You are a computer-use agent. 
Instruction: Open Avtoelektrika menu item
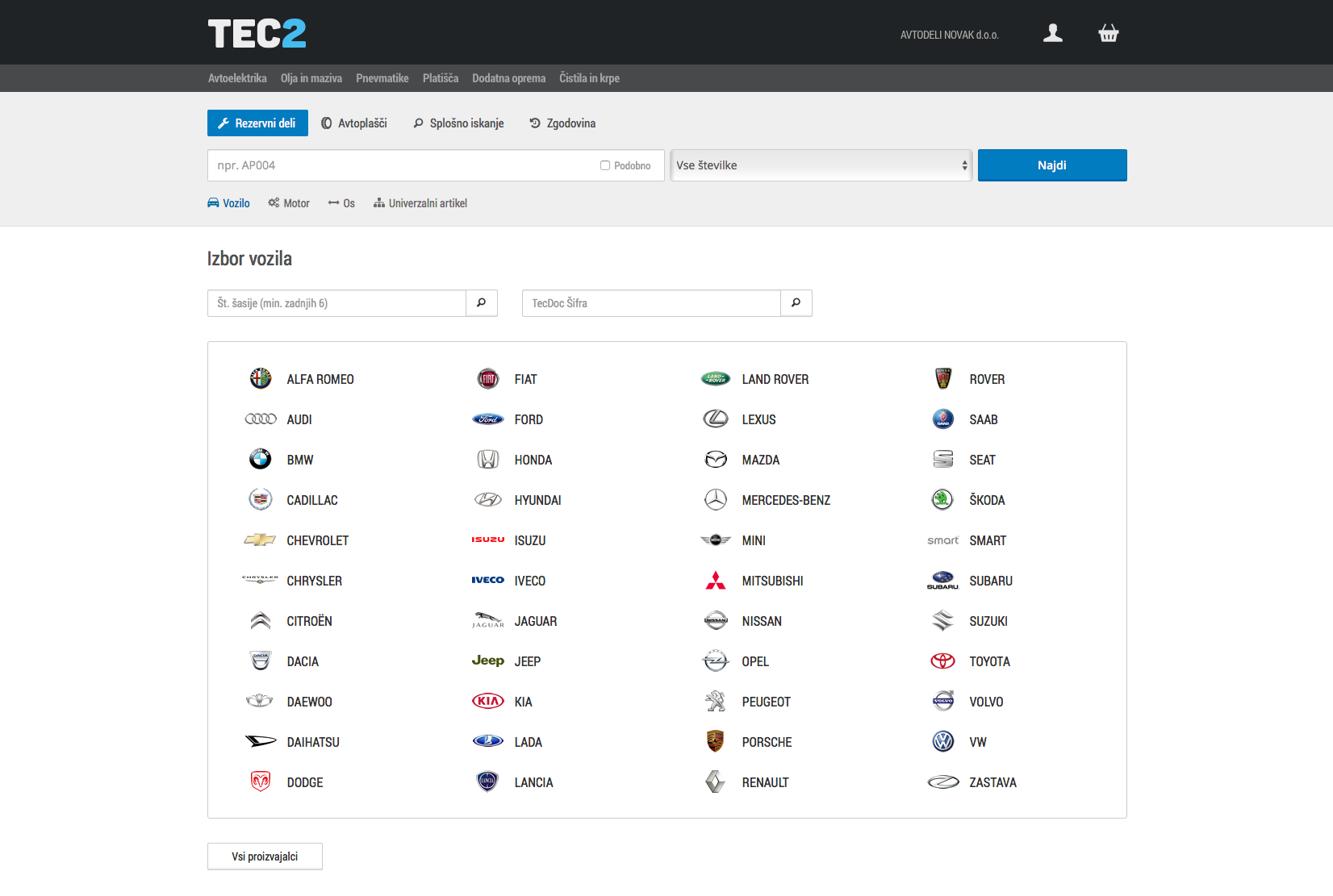point(237,78)
